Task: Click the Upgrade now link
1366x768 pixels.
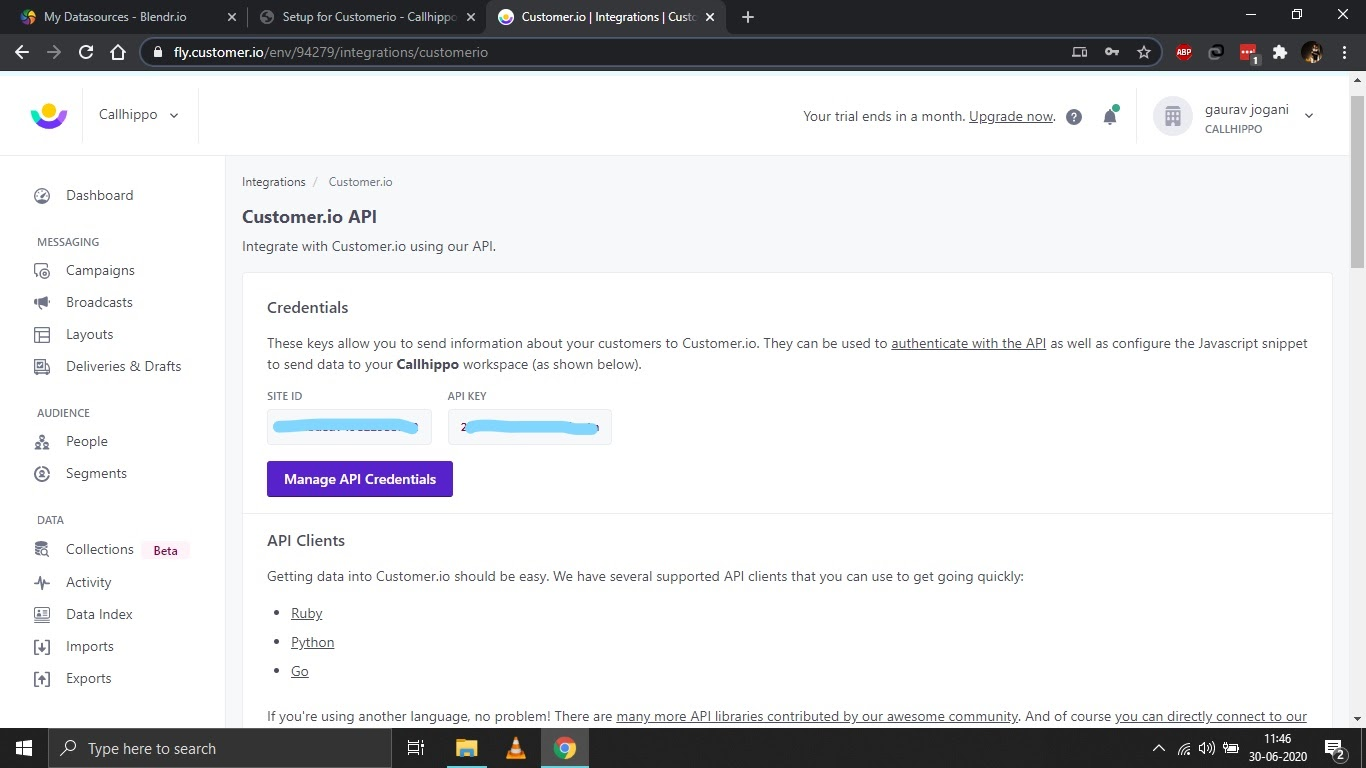Action: [x=1011, y=117]
